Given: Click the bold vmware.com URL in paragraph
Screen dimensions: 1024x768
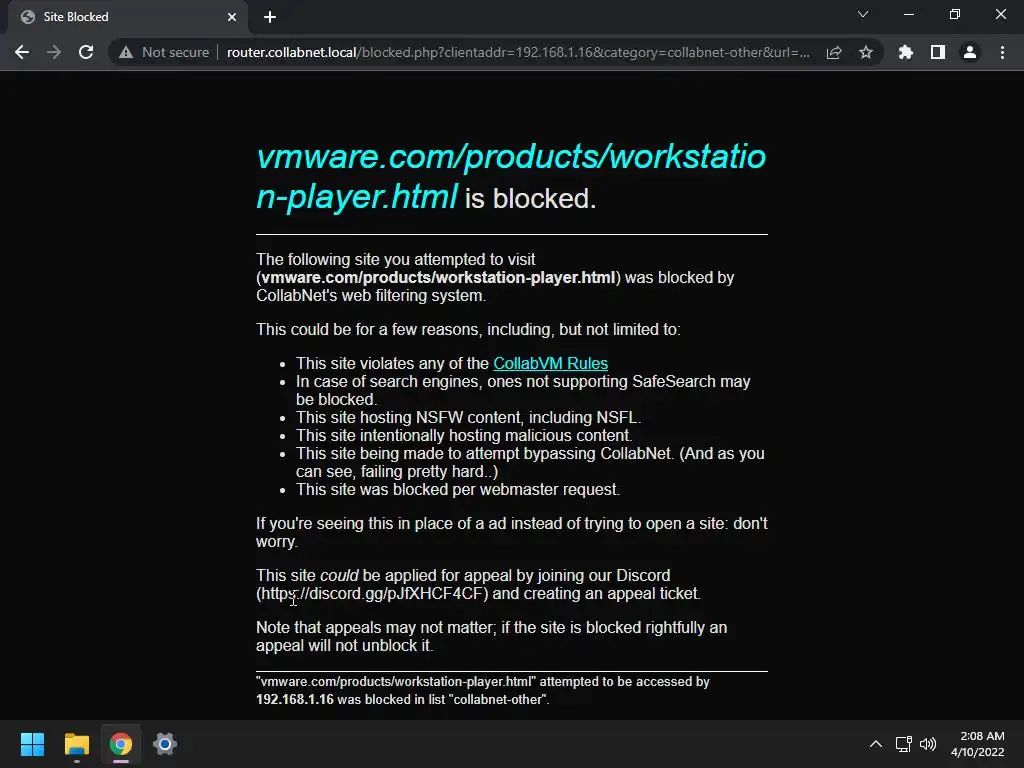Looking at the screenshot, I should tap(438, 278).
